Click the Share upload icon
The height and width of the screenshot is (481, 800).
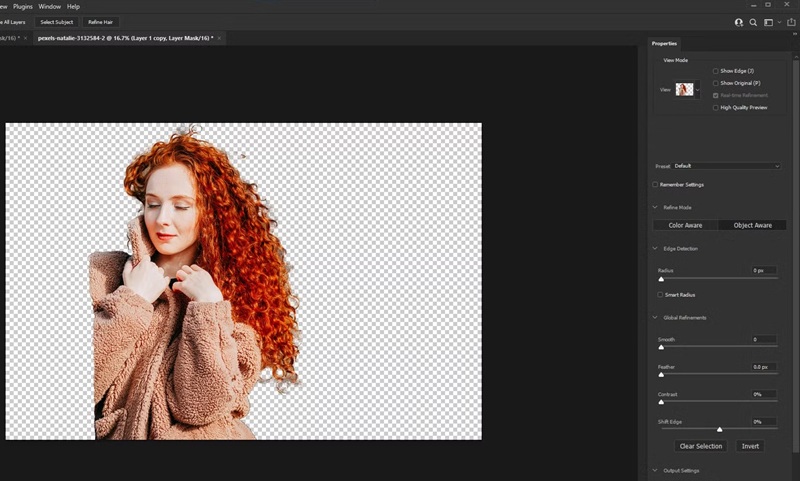coord(791,22)
